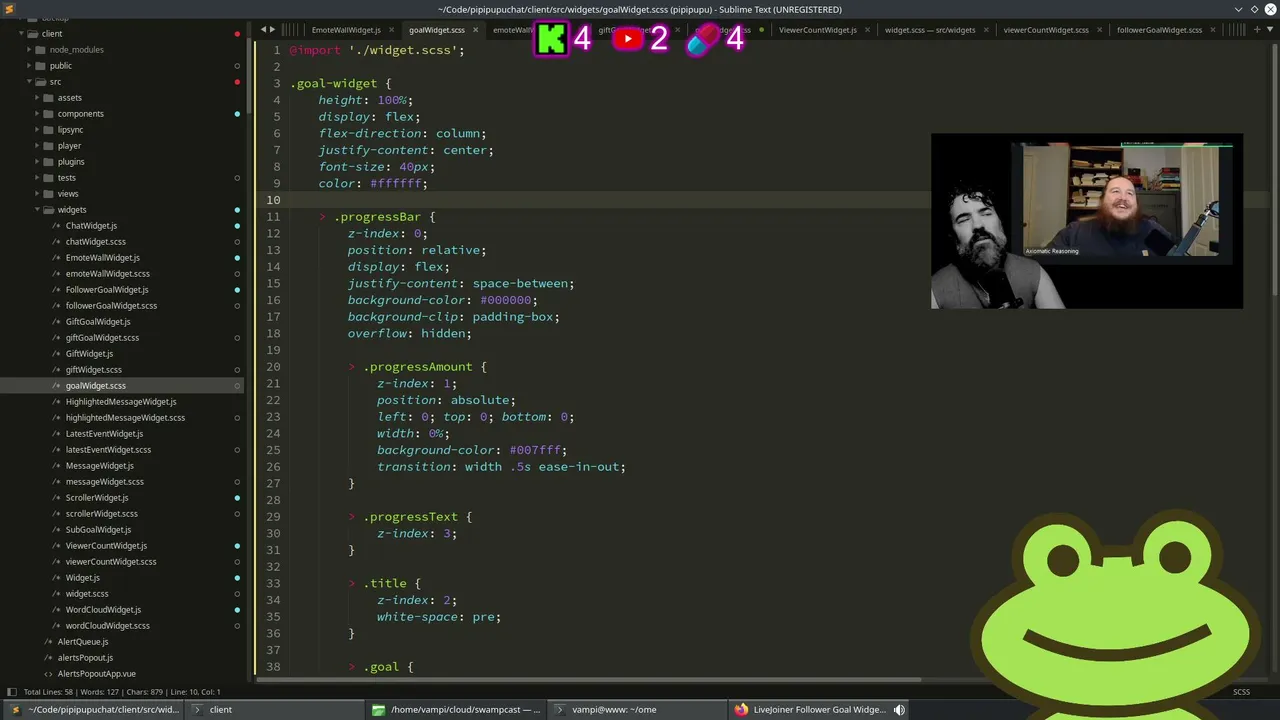Place cursor on the #ffffff color value
Image resolution: width=1280 pixels, height=720 pixels.
coord(395,184)
